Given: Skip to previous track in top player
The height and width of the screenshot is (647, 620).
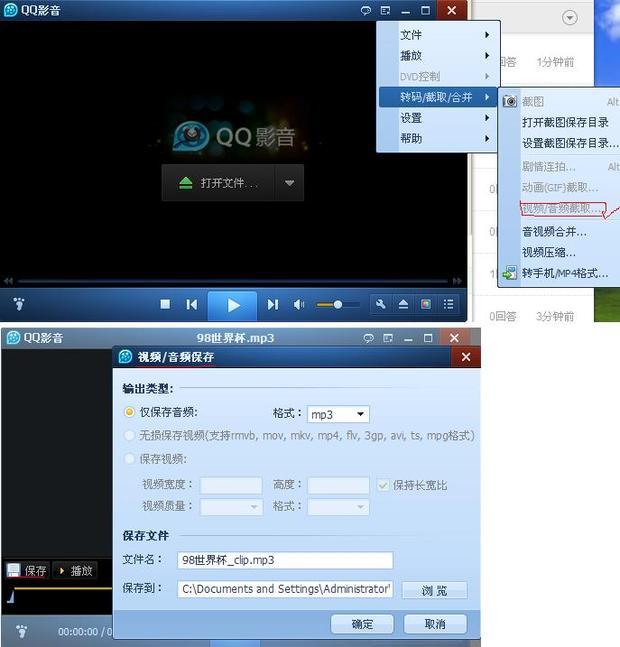Looking at the screenshot, I should tap(191, 305).
